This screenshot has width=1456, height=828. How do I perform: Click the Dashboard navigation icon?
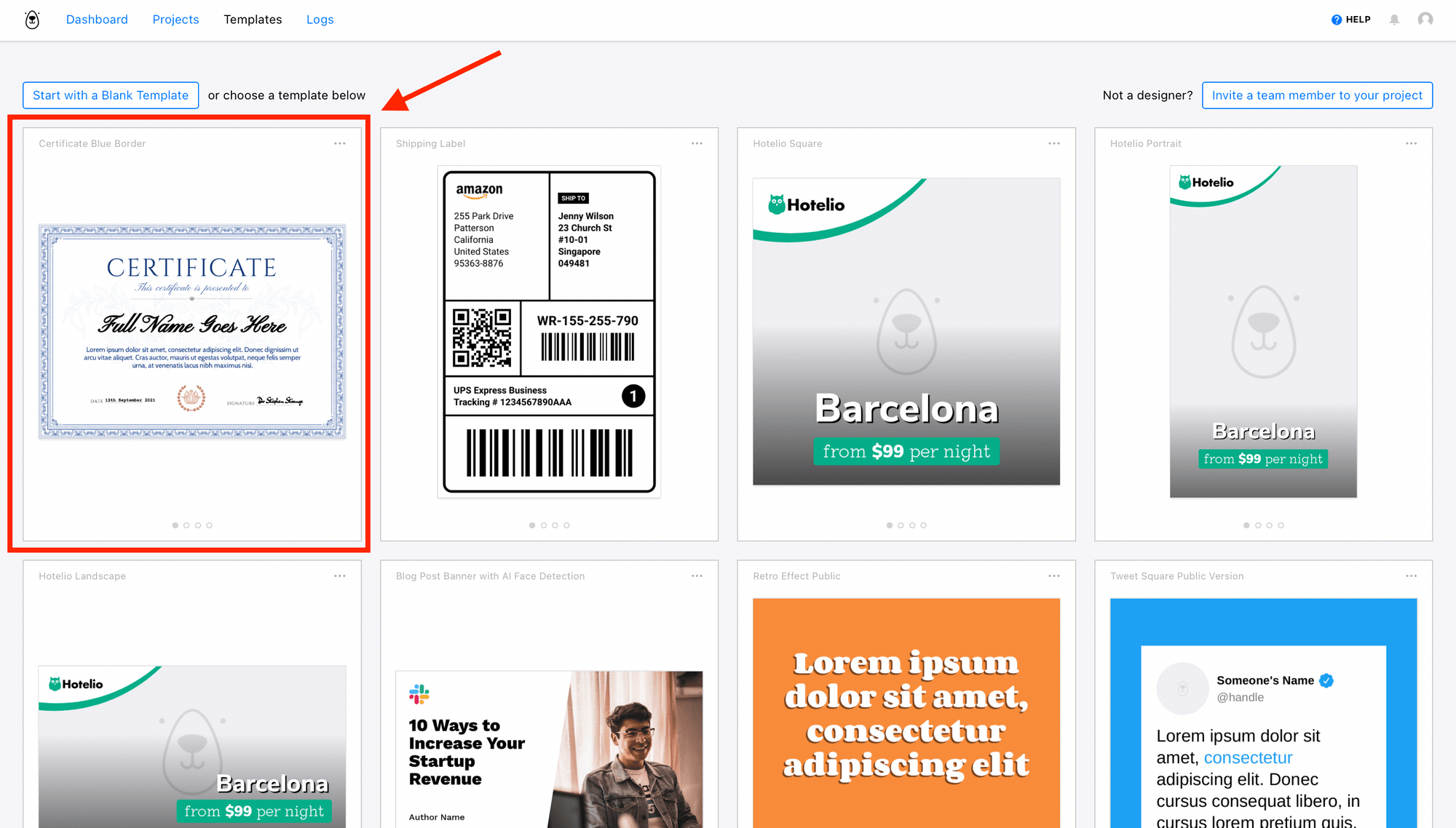[x=96, y=20]
